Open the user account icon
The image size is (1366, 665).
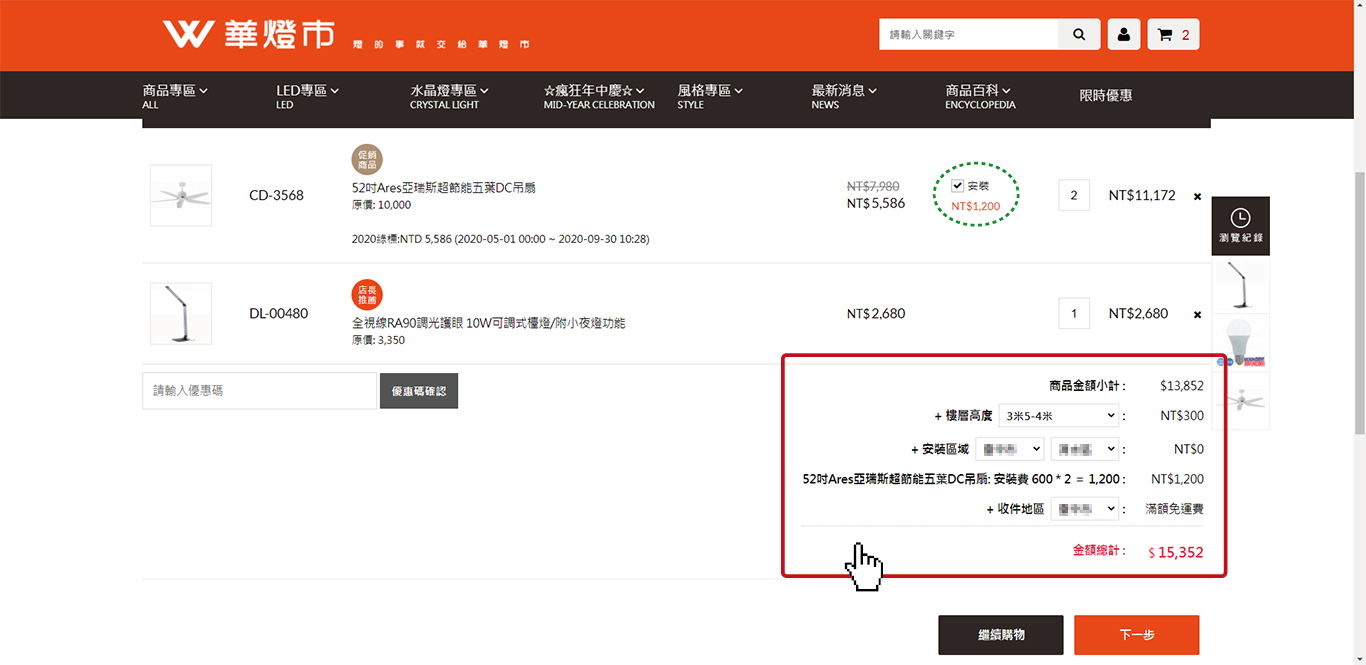[1124, 34]
